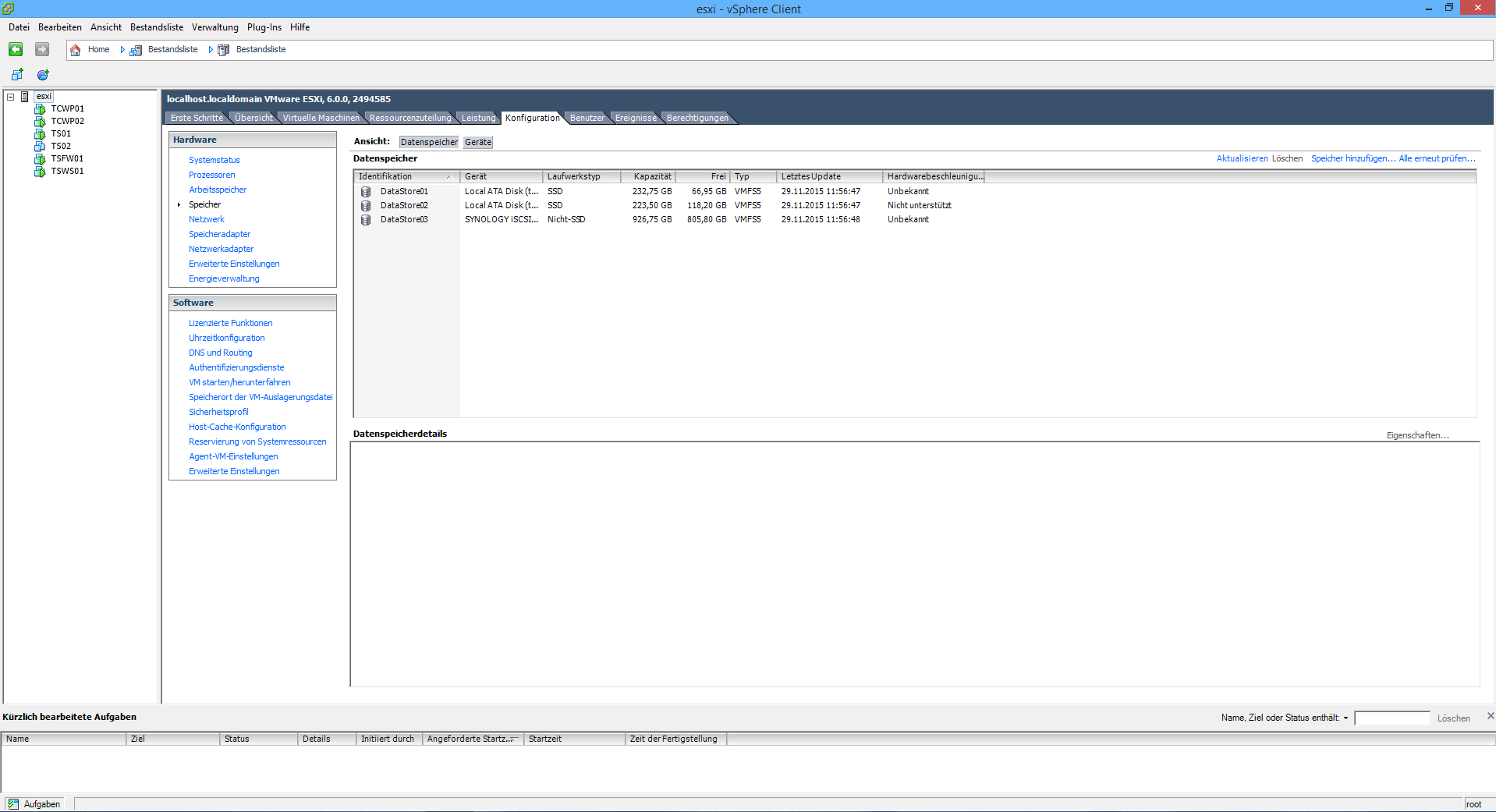Viewport: 1496px width, 812px height.
Task: Expand breadcrumb arrow after Home
Action: (122, 50)
